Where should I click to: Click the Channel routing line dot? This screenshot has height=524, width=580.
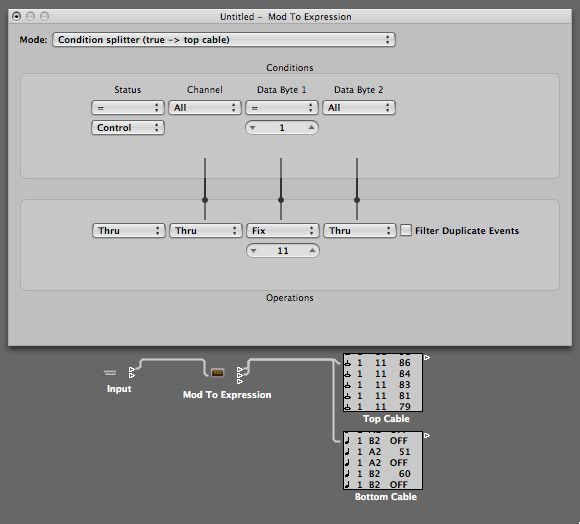coord(205,200)
